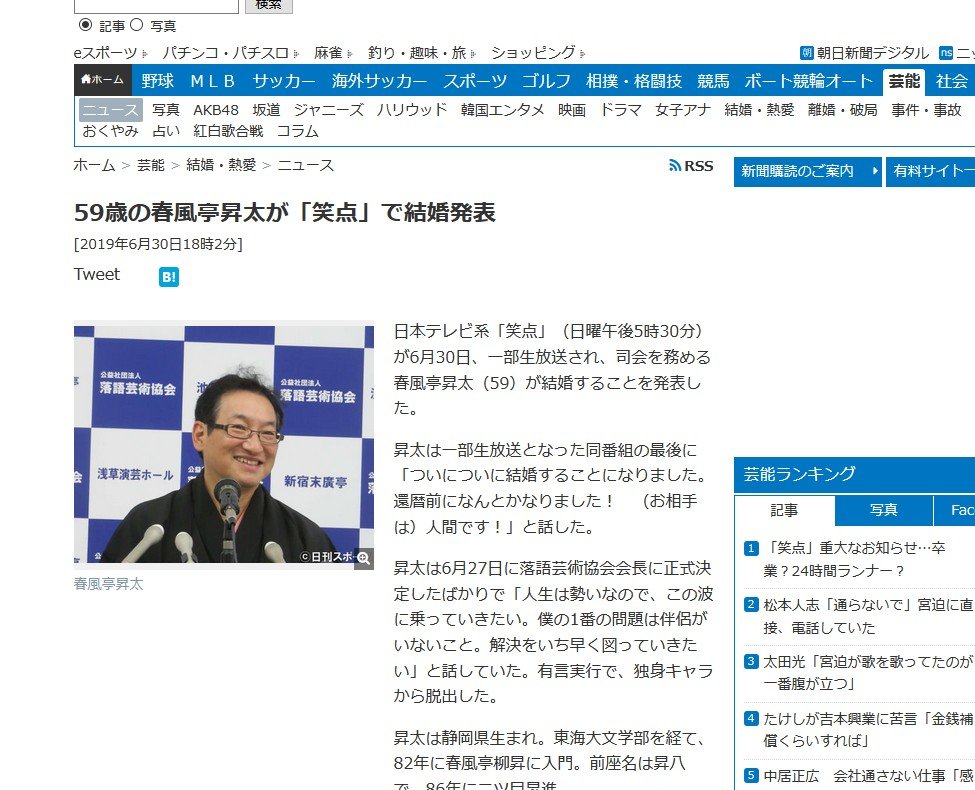
Task: Open the 映画 sub-menu item
Action: [x=571, y=110]
